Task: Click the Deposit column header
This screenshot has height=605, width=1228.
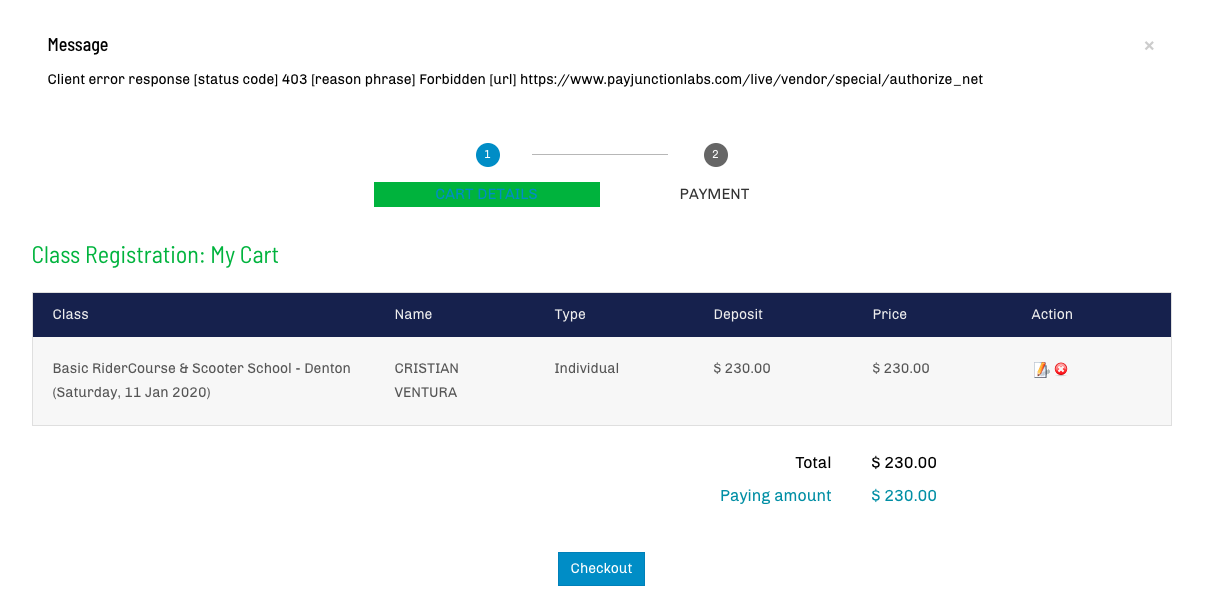Action: 738,315
